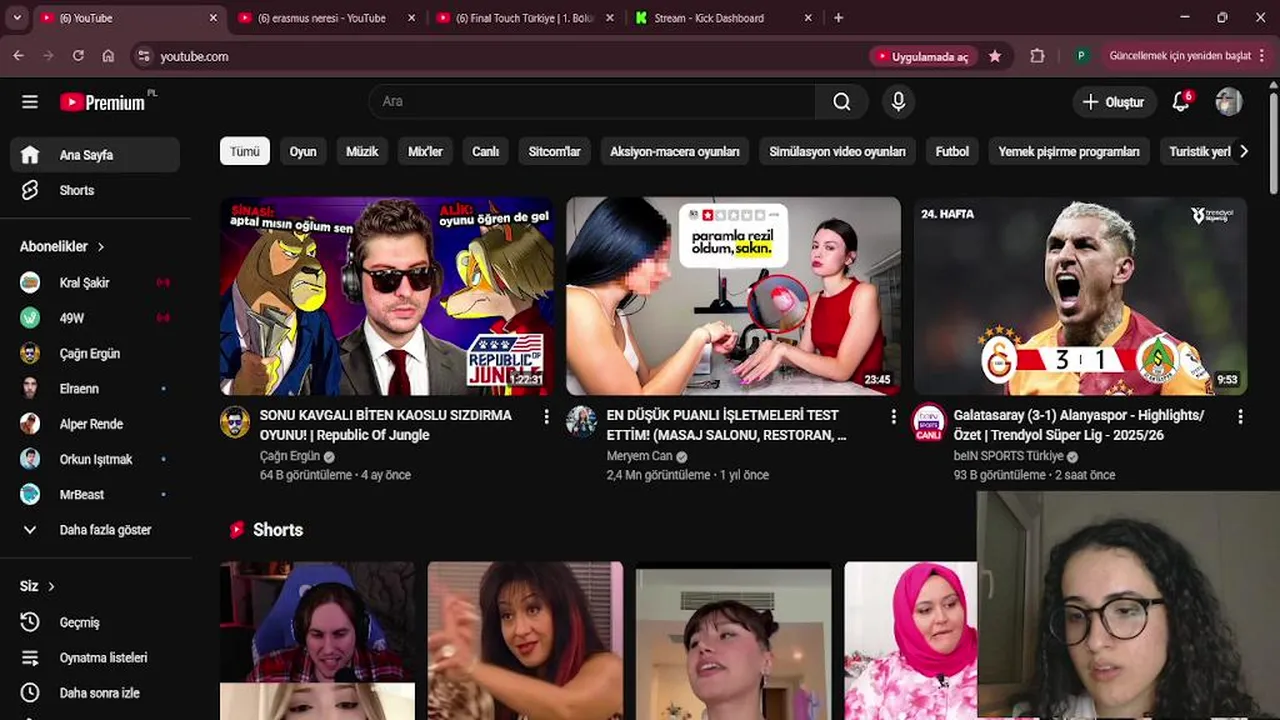Type in the Ara search field

(593, 101)
